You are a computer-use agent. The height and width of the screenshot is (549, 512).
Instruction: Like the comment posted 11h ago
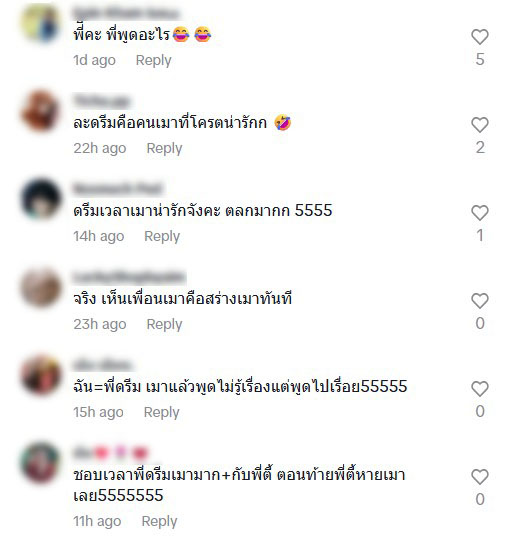pyautogui.click(x=479, y=477)
